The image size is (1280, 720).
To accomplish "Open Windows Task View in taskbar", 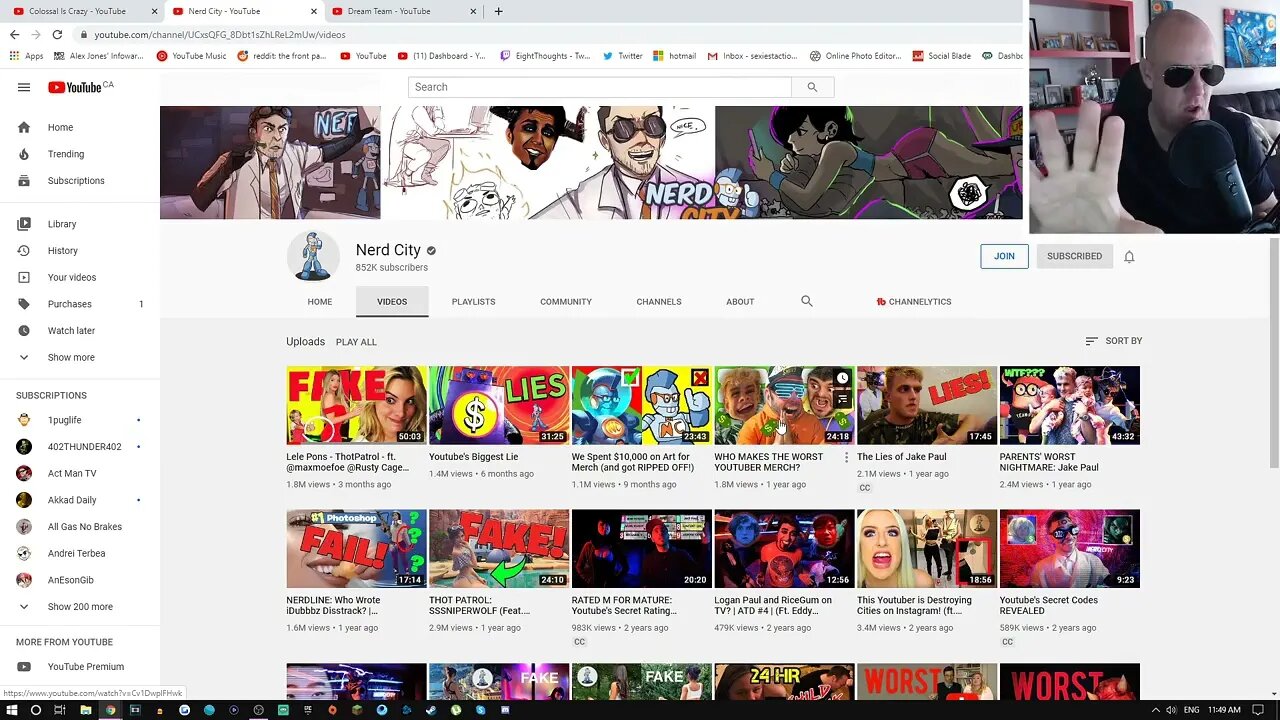I will [60, 710].
